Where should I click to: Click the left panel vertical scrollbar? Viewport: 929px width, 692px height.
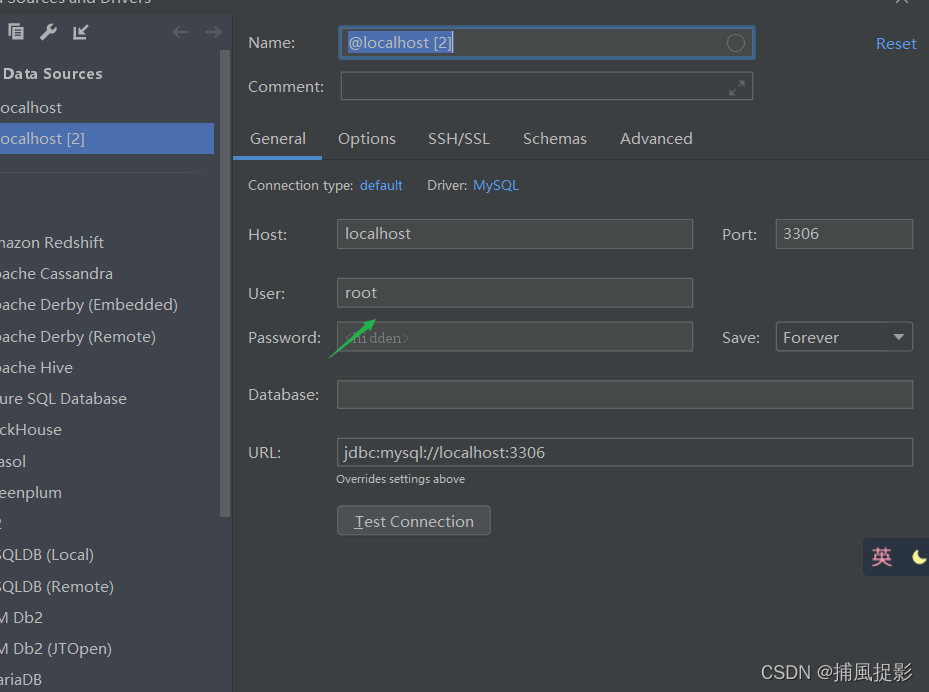click(225, 283)
